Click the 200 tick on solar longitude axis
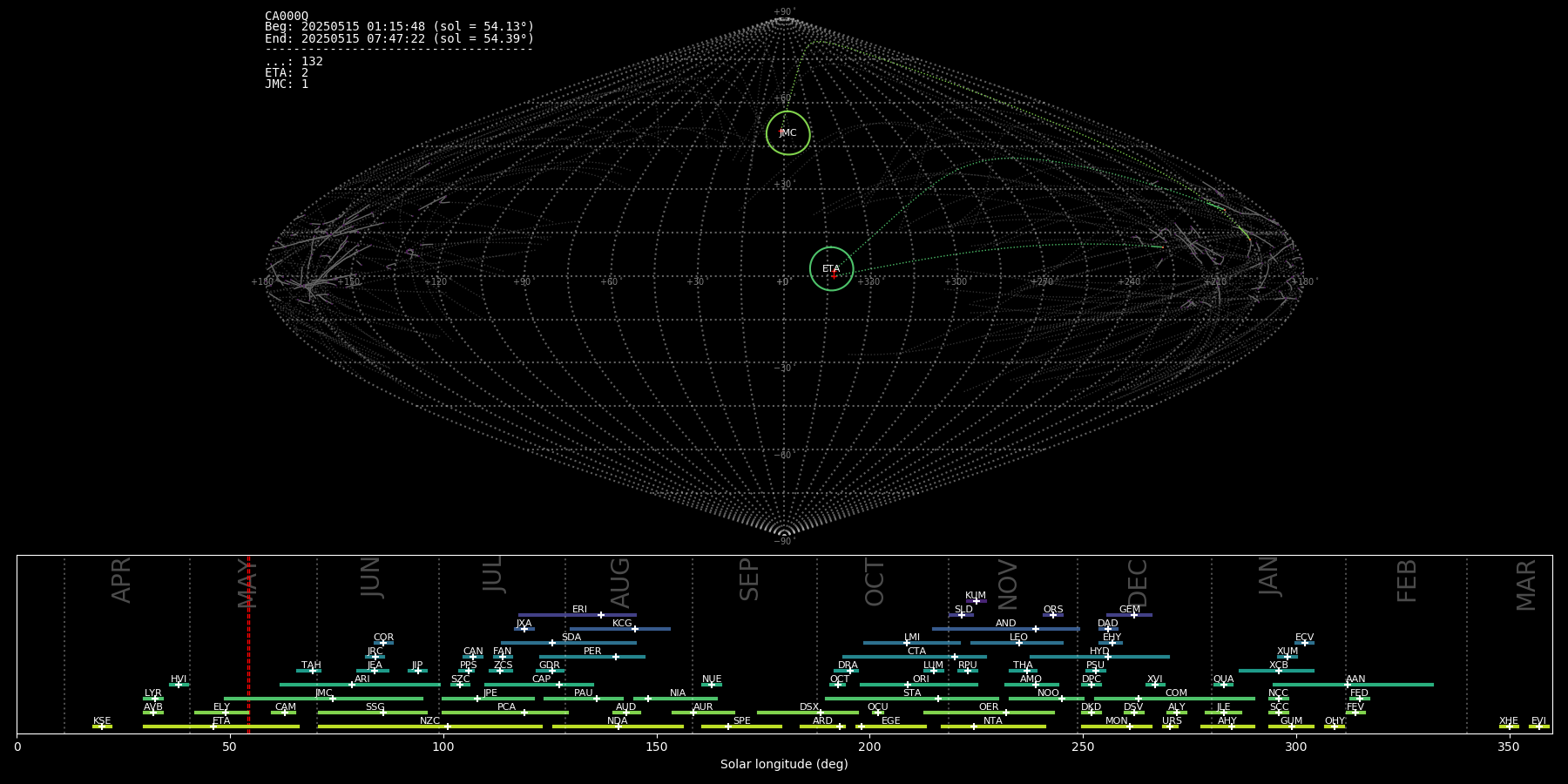1568x784 pixels. coord(869,746)
